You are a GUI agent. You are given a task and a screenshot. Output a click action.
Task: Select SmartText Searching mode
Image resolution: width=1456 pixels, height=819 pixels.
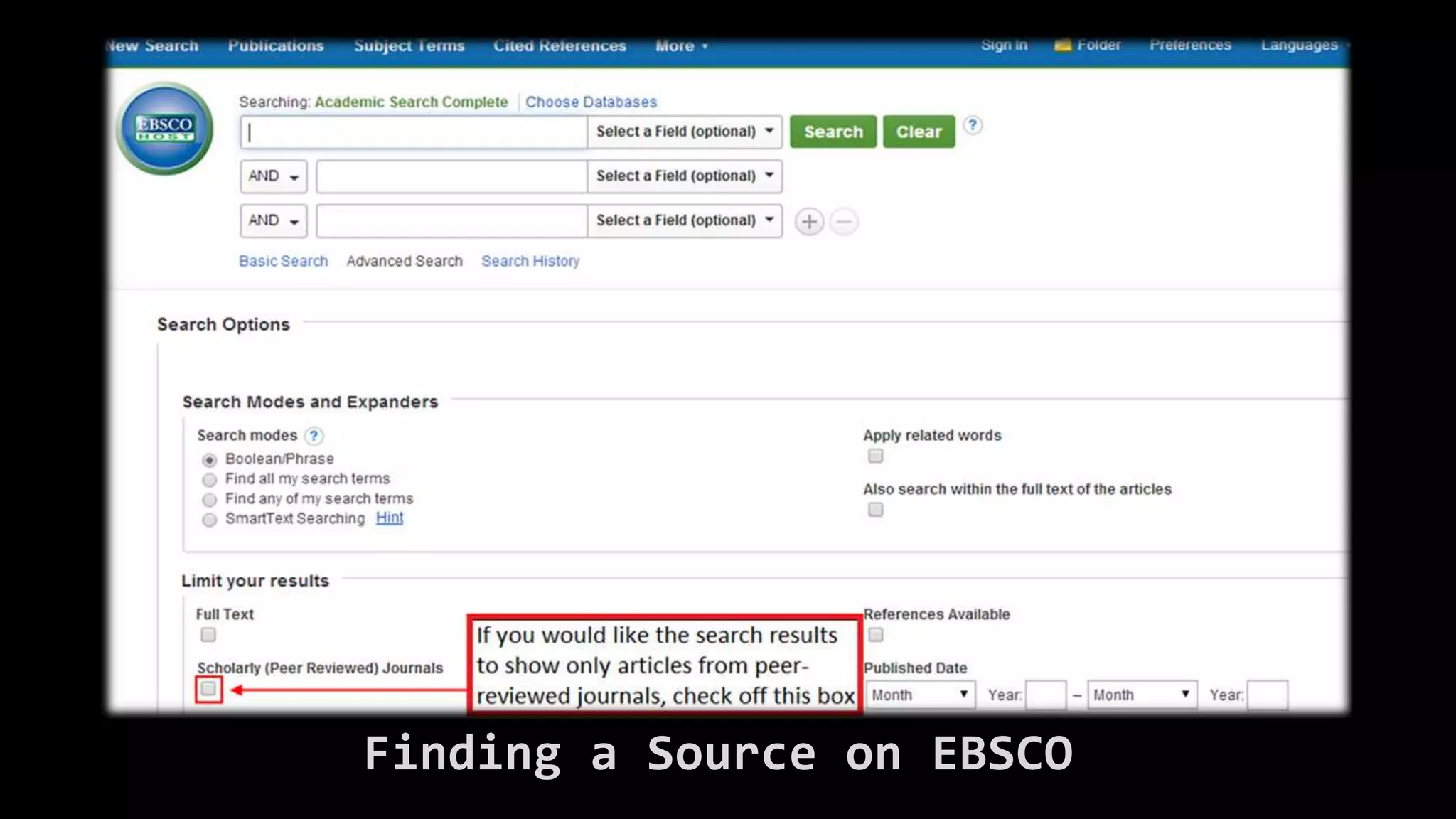209,519
